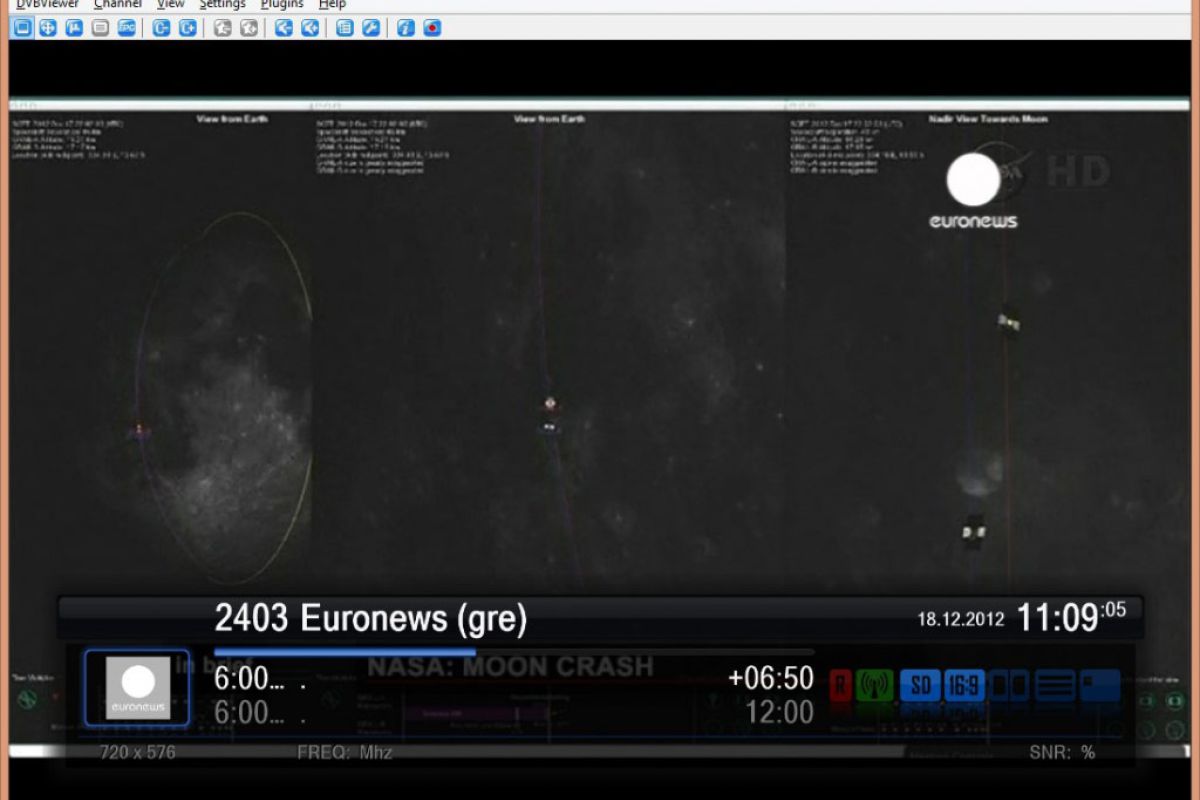Click the Euronews logo thumbnail in the OSD bar
The image size is (1200, 800).
[137, 688]
